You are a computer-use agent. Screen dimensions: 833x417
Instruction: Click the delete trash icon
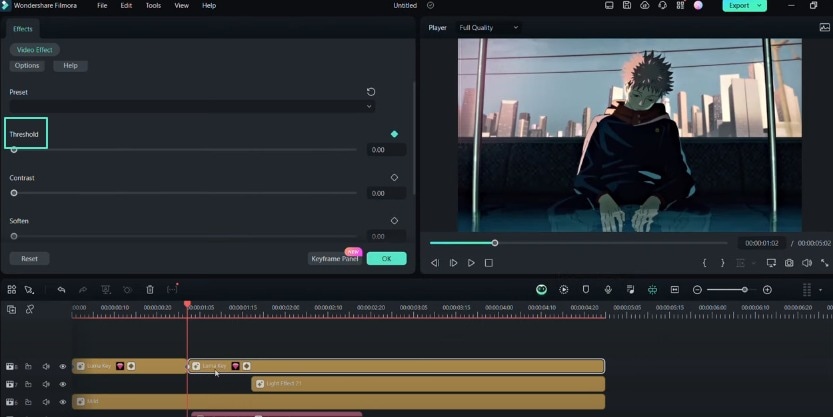click(150, 290)
